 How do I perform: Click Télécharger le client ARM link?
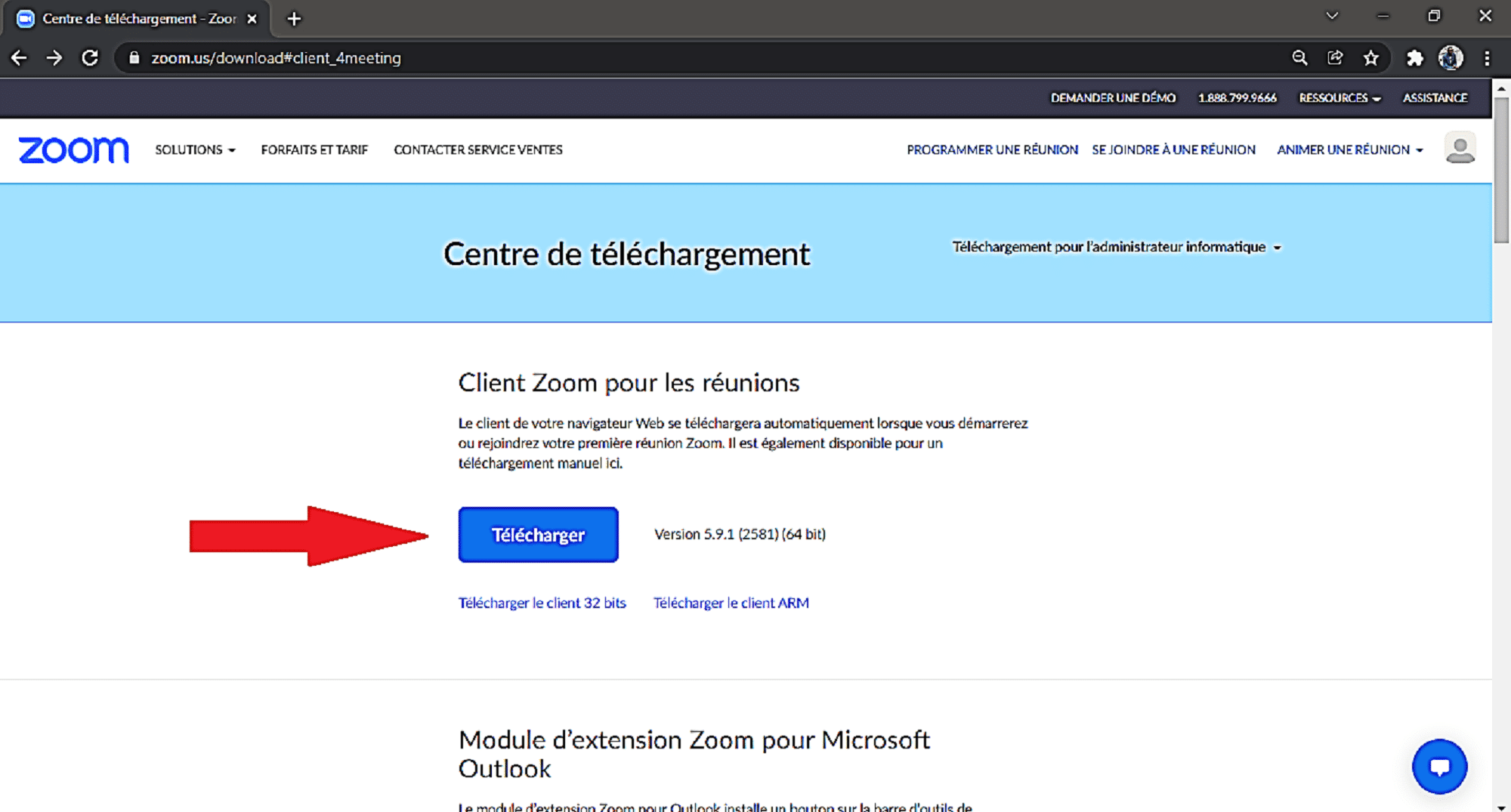(x=731, y=603)
